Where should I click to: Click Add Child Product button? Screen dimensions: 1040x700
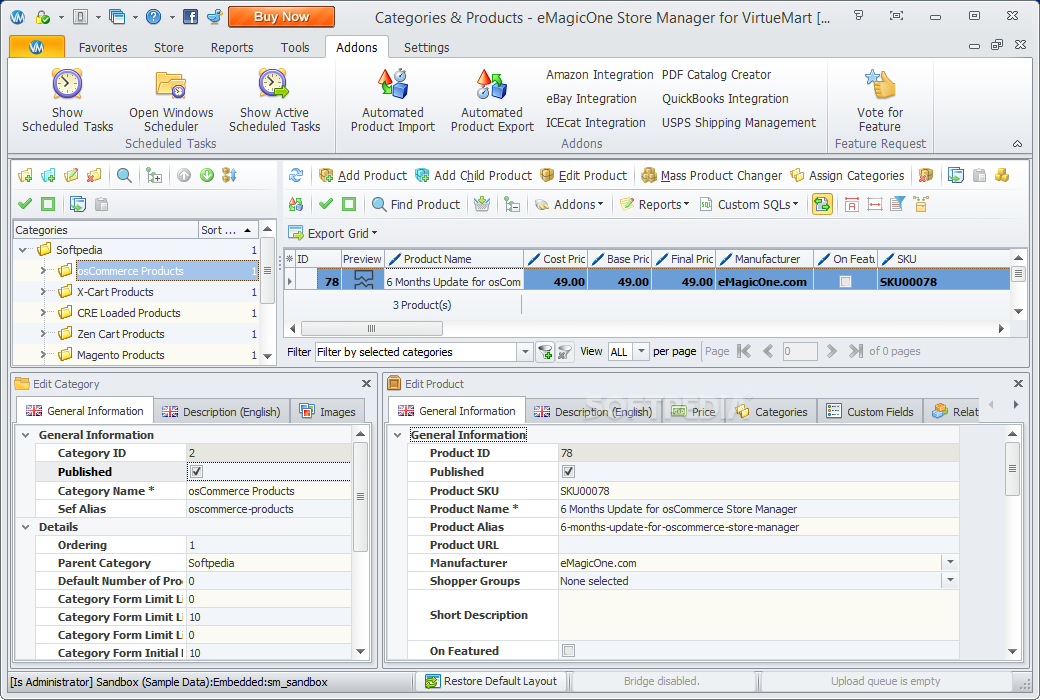coord(474,175)
